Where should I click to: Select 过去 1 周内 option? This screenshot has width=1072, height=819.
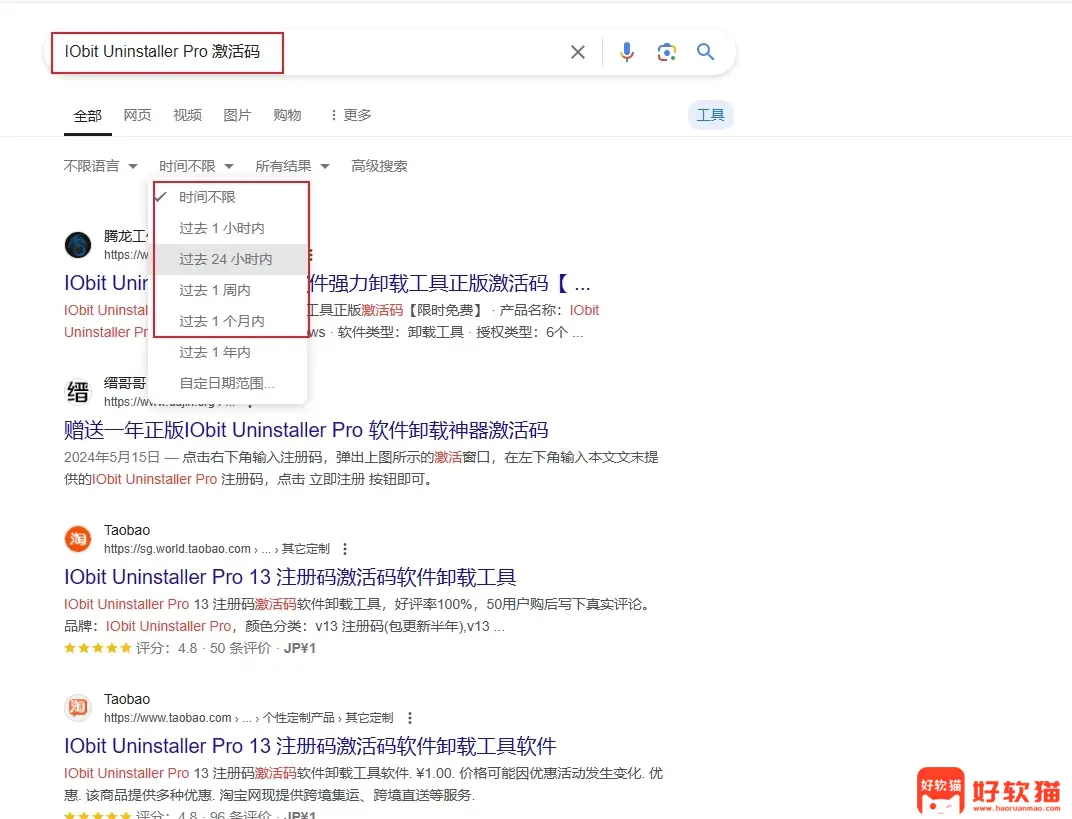click(228, 290)
